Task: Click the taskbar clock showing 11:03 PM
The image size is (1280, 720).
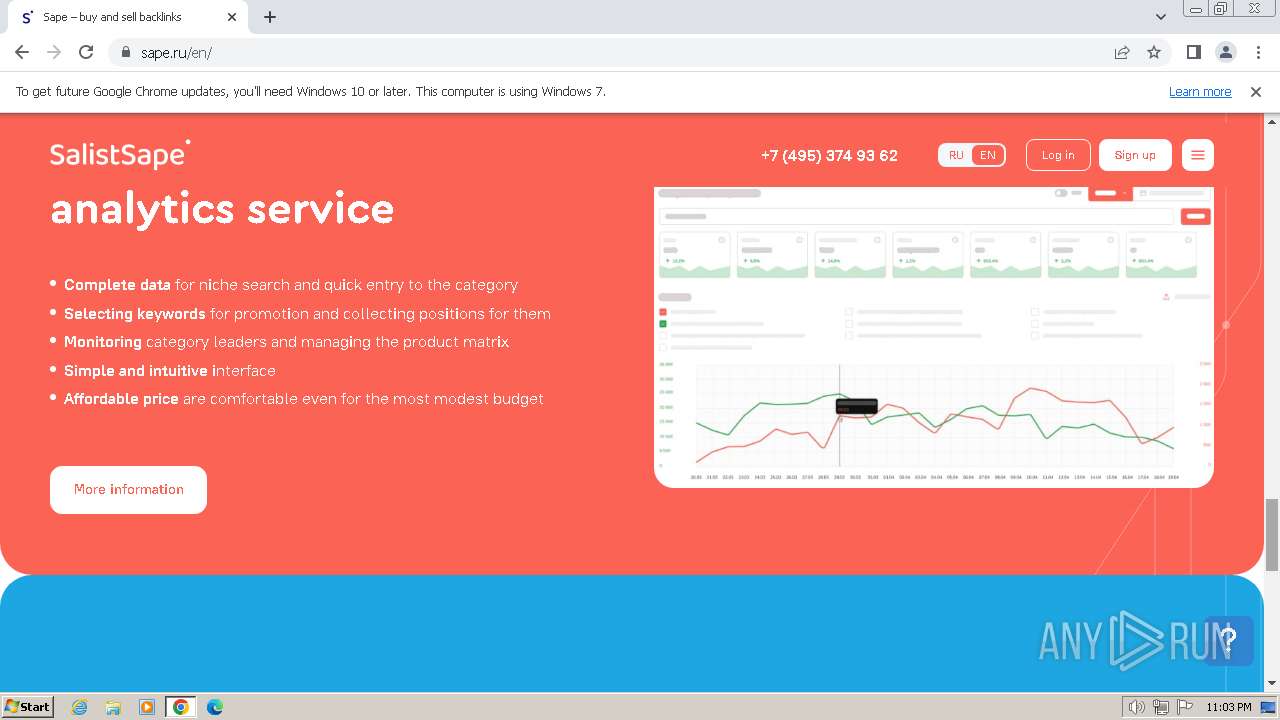Action: [1229, 707]
